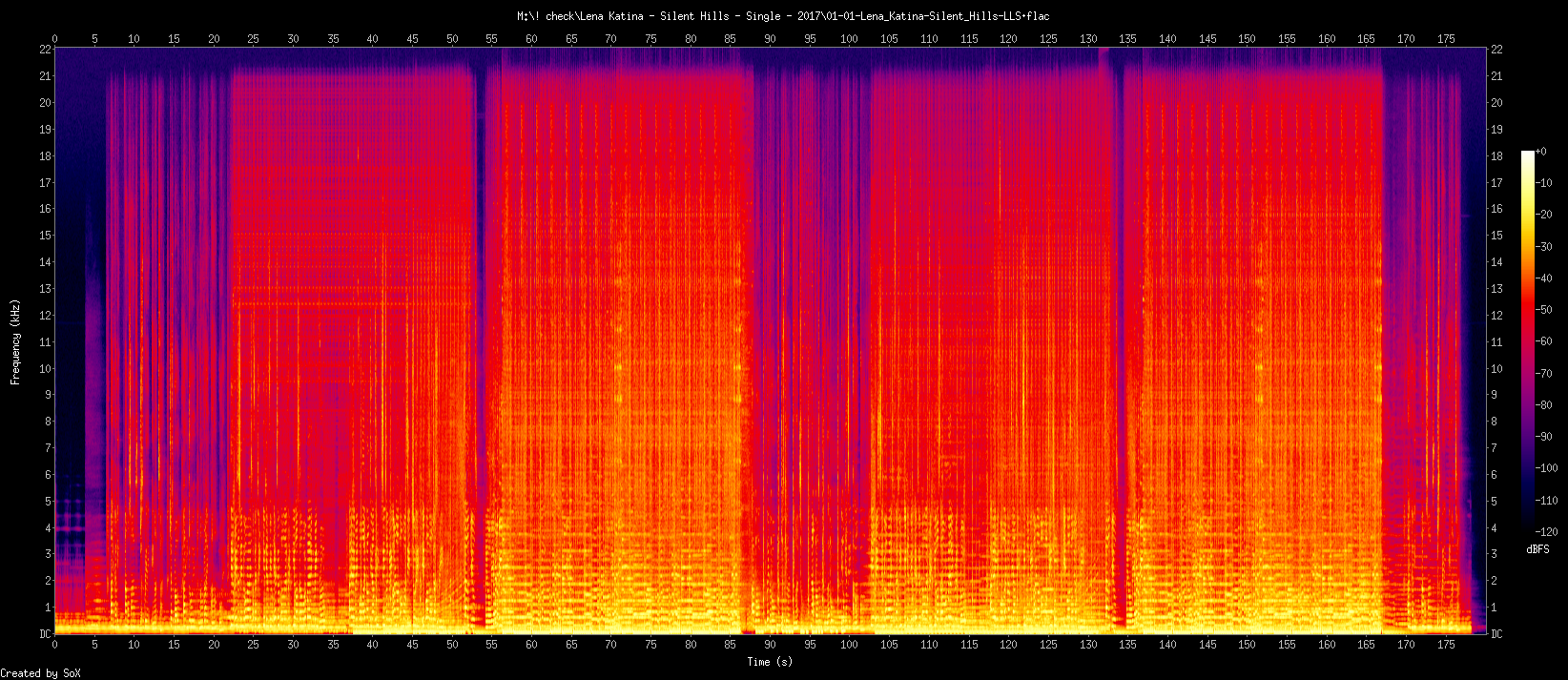
Task: Click the '-100' value on dBFS scale
Action: 1546,468
